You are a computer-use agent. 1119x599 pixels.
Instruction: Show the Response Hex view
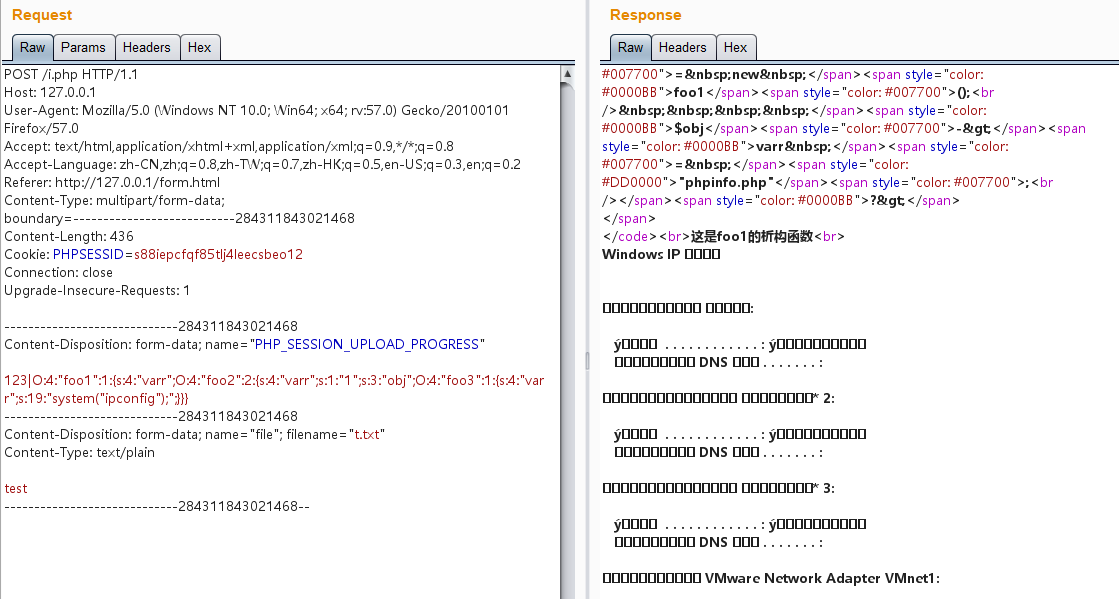735,48
